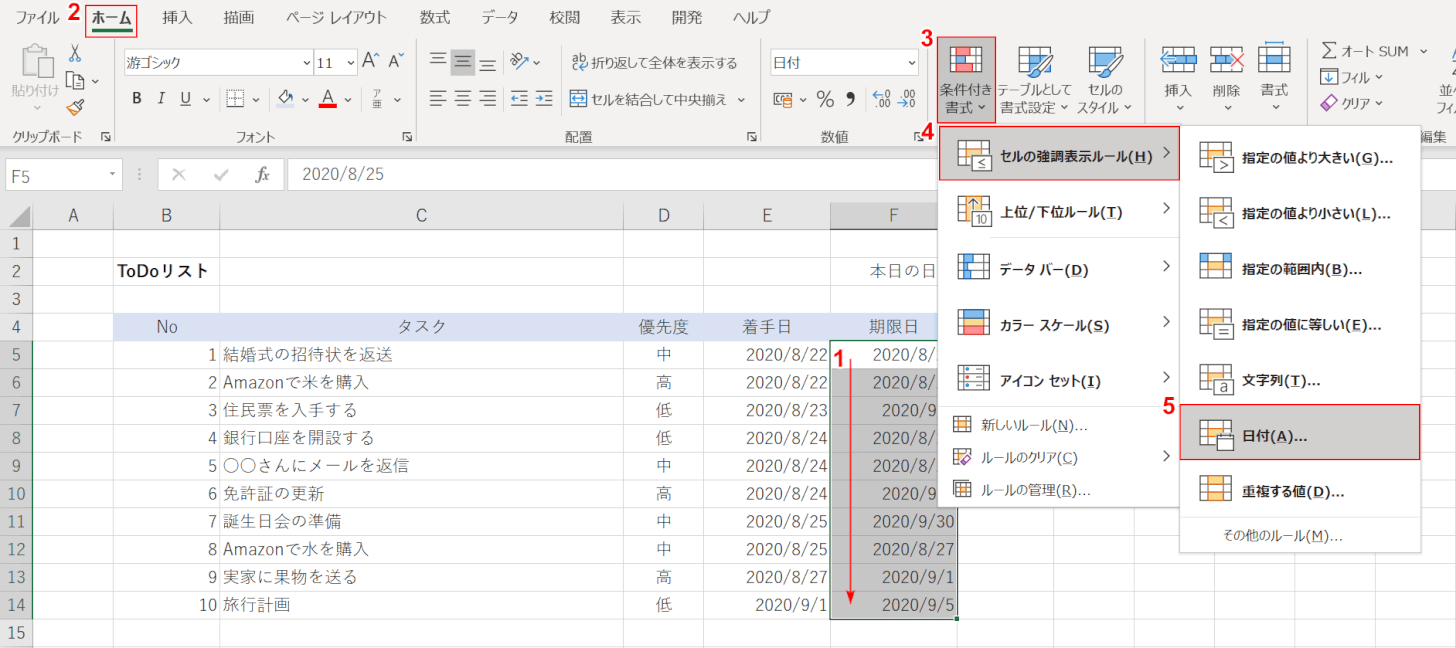Open the font size dropdown showing 11
This screenshot has height=648, width=1456.
tap(350, 62)
